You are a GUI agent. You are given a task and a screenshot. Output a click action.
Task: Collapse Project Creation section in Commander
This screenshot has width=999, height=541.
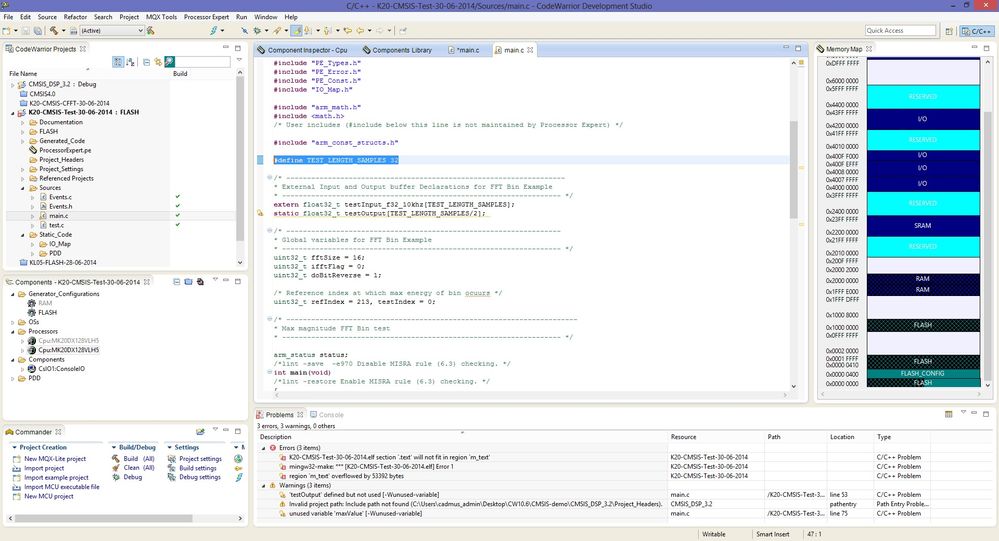(x=15, y=447)
